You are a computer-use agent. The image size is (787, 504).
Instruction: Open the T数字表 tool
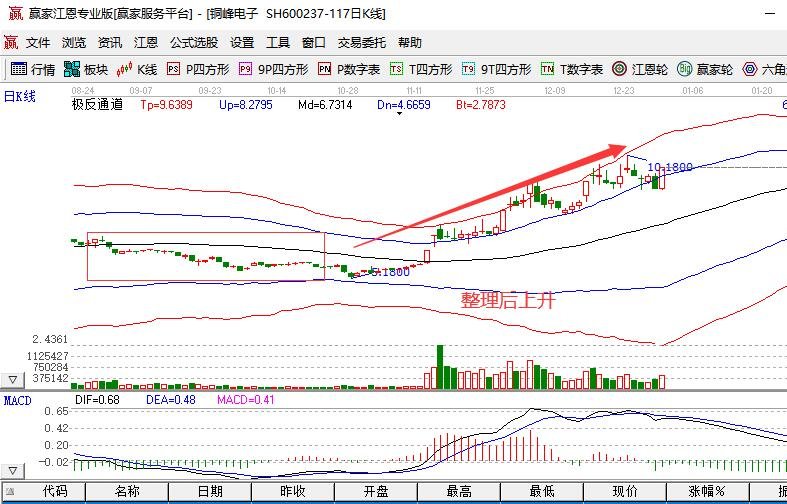pyautogui.click(x=572, y=69)
